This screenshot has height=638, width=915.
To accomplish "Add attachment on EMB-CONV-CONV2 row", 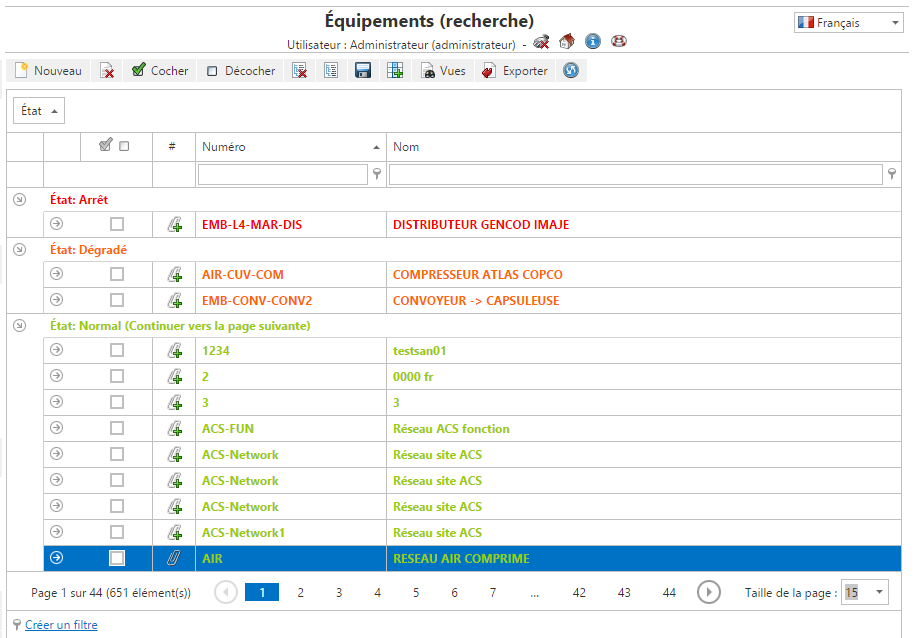I will [x=174, y=301].
